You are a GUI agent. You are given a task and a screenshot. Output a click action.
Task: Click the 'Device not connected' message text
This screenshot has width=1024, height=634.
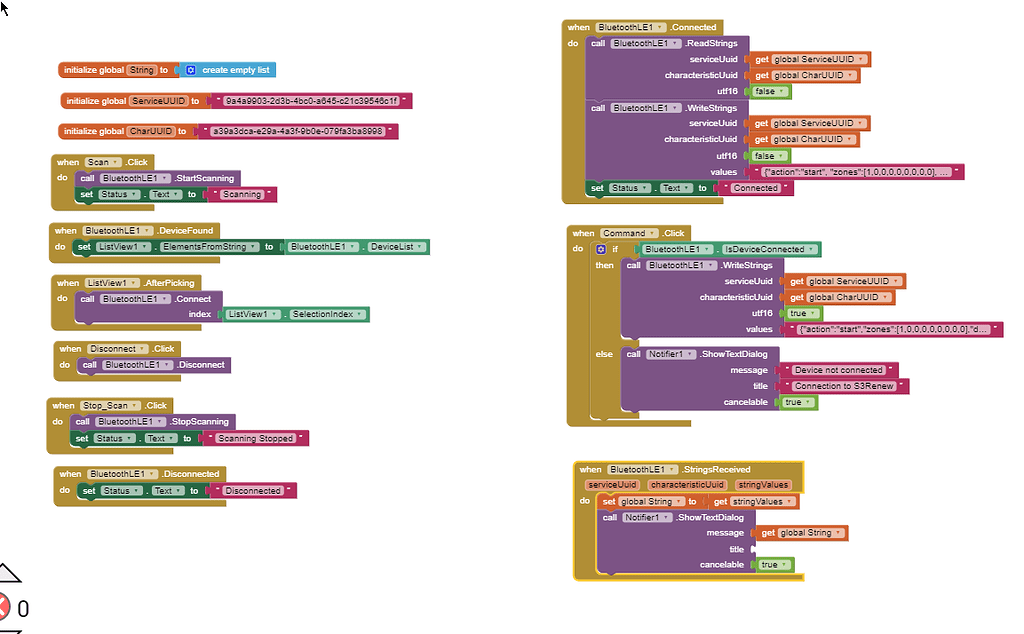839,370
